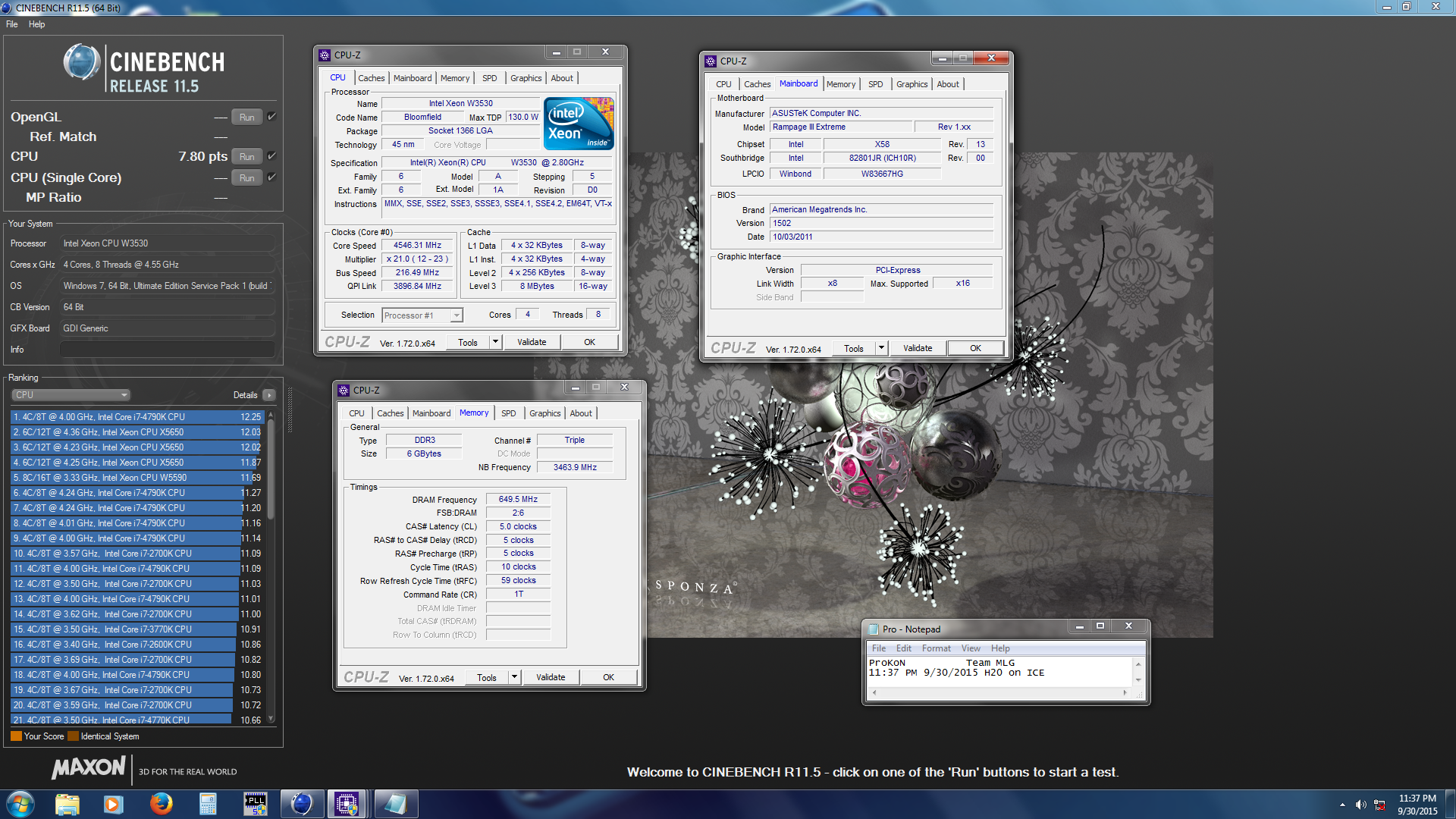Open Tools dropdown arrow in CPU-Z Mainboard window
Screen dimensions: 1456x819
click(x=881, y=348)
